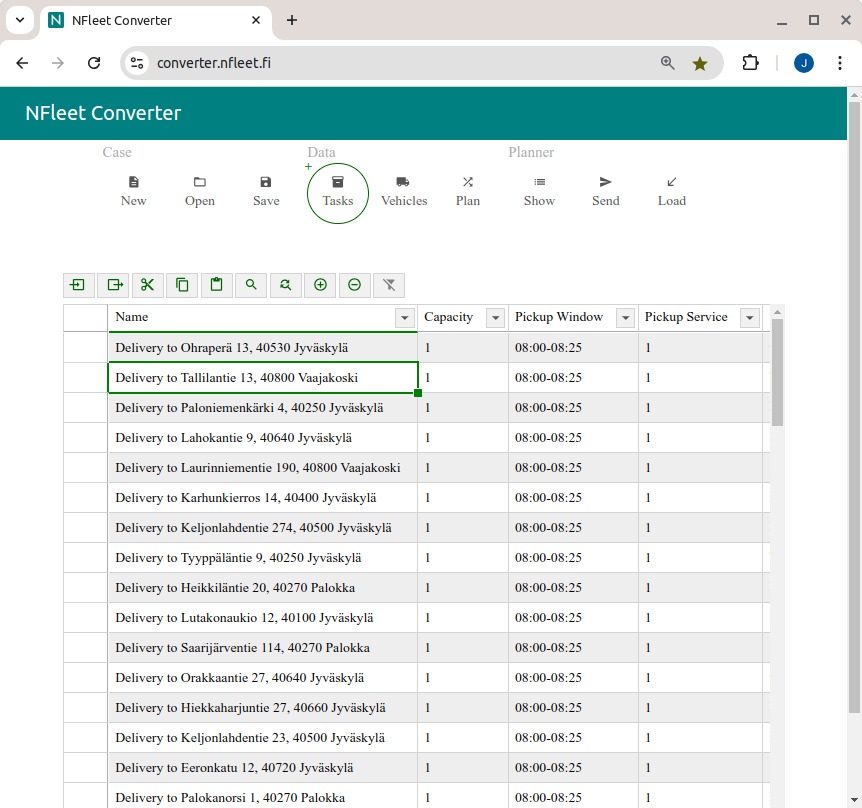This screenshot has width=862, height=808.
Task: Select cell Delivery to Laurinniementie 190
Action: (x=263, y=468)
